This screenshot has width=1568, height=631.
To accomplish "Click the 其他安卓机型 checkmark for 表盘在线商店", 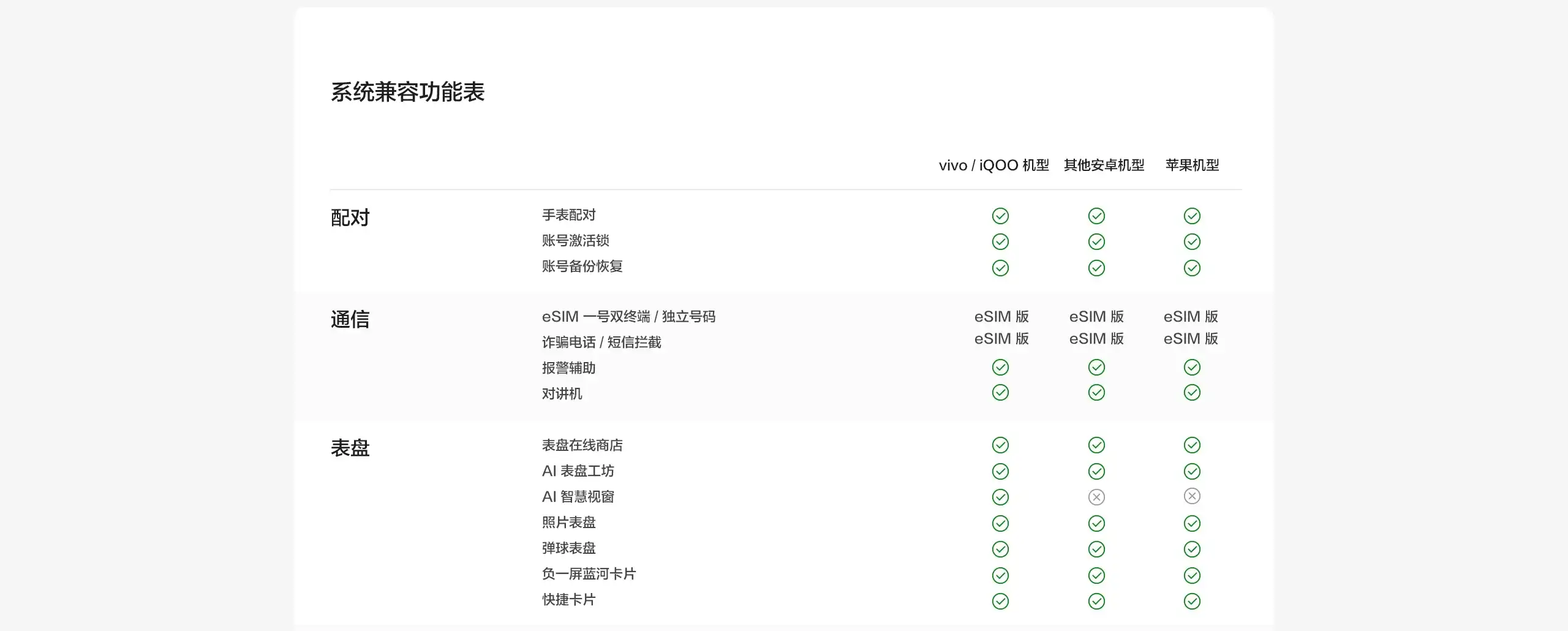I will [x=1096, y=445].
